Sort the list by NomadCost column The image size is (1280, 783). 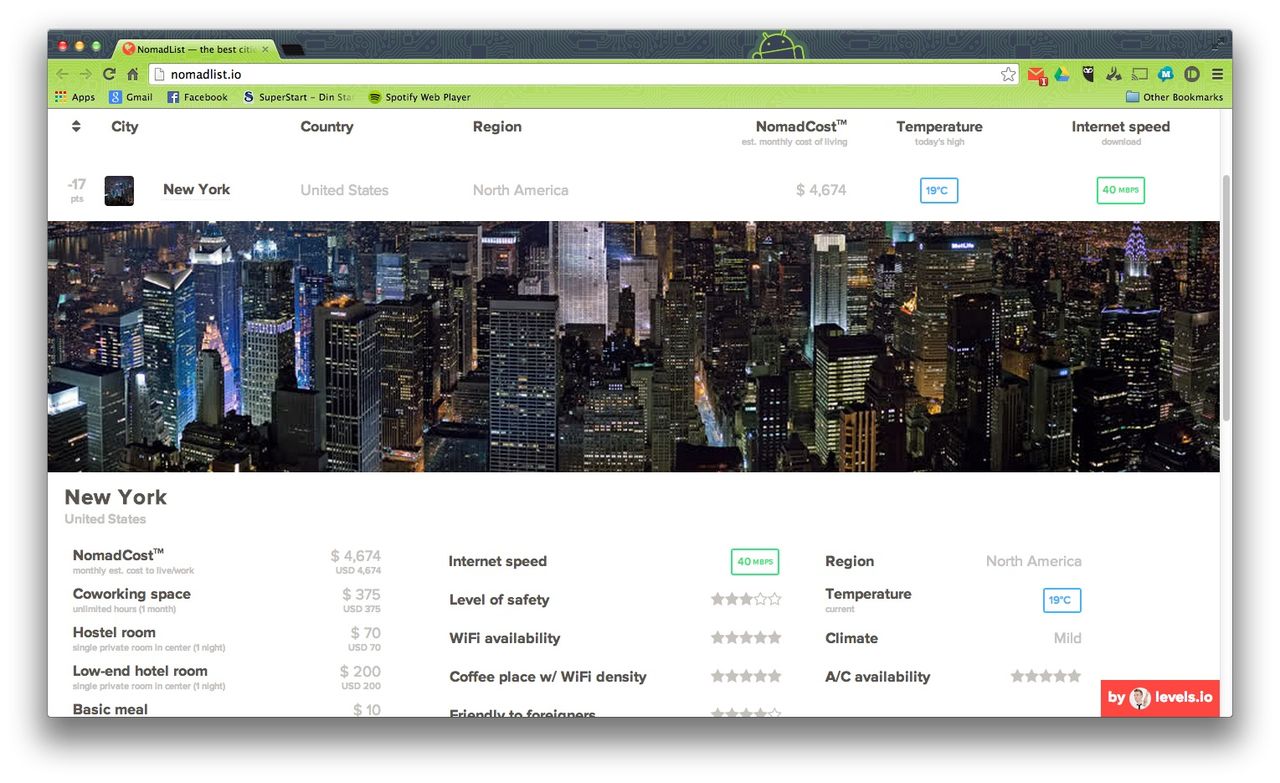[x=800, y=126]
